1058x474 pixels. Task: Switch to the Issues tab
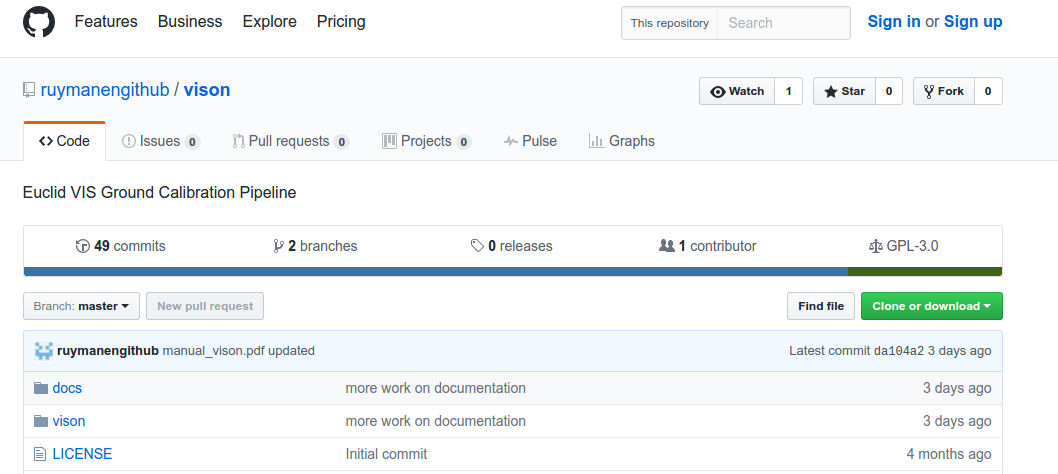click(161, 141)
